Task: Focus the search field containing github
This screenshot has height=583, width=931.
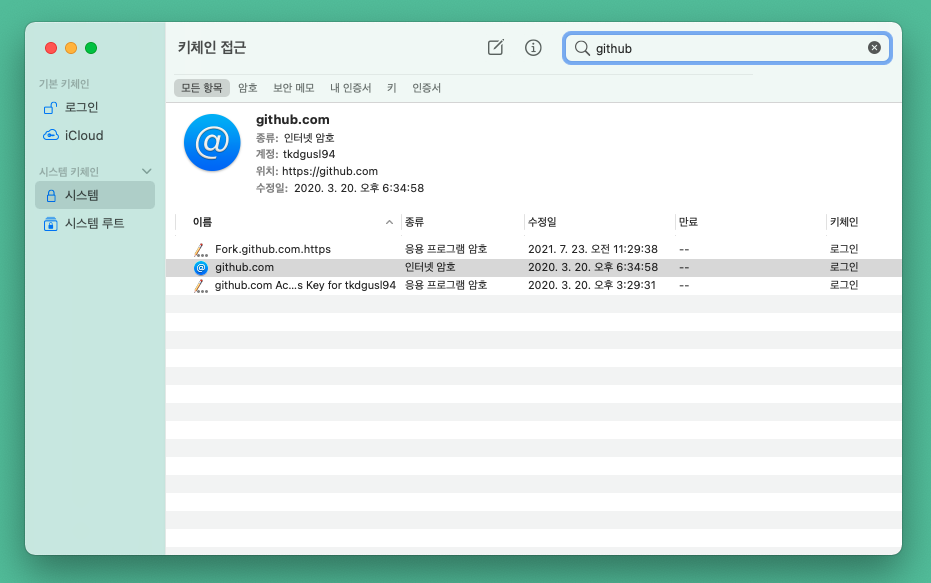Action: click(727, 48)
